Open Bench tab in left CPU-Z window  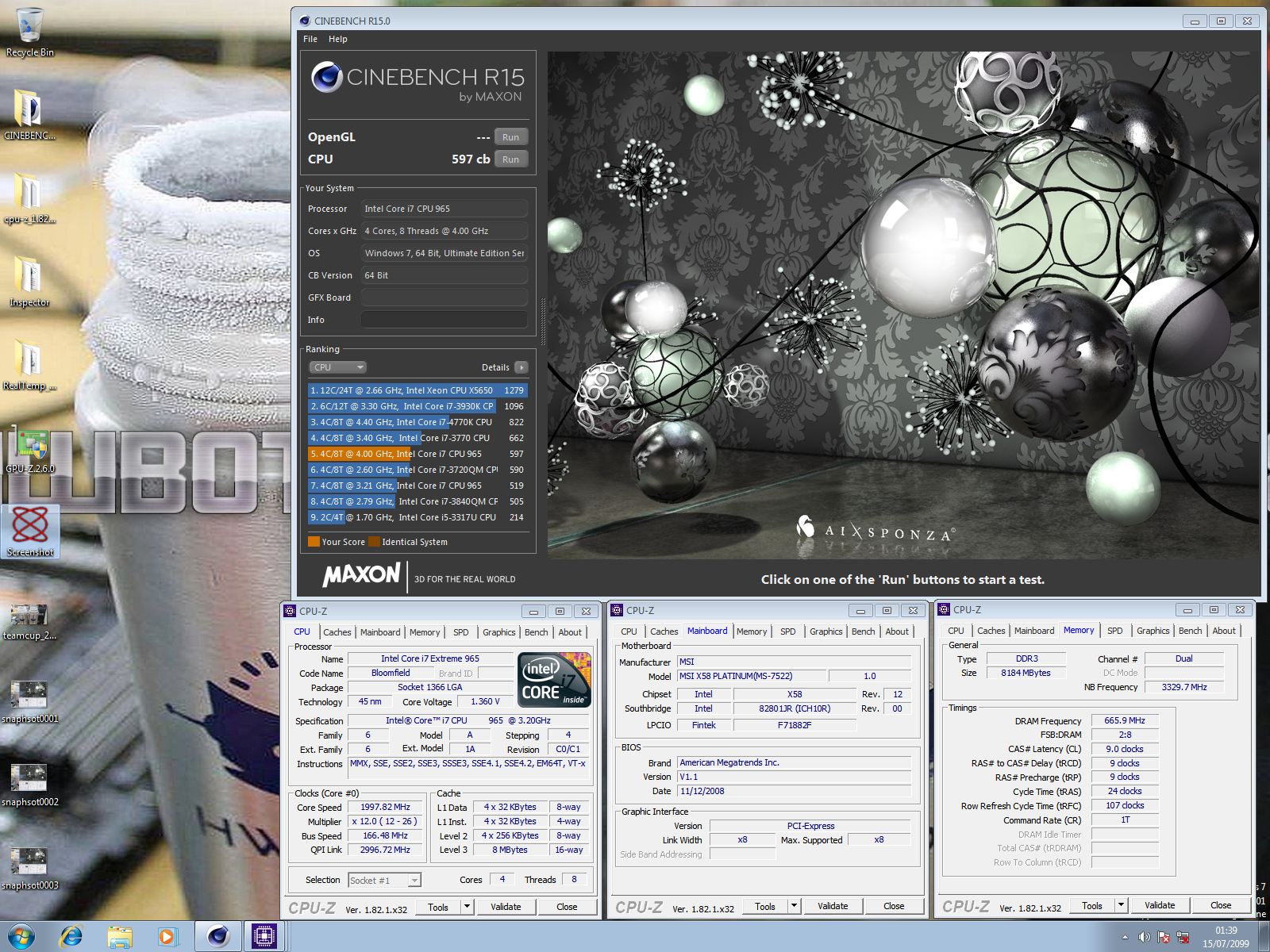(x=537, y=632)
